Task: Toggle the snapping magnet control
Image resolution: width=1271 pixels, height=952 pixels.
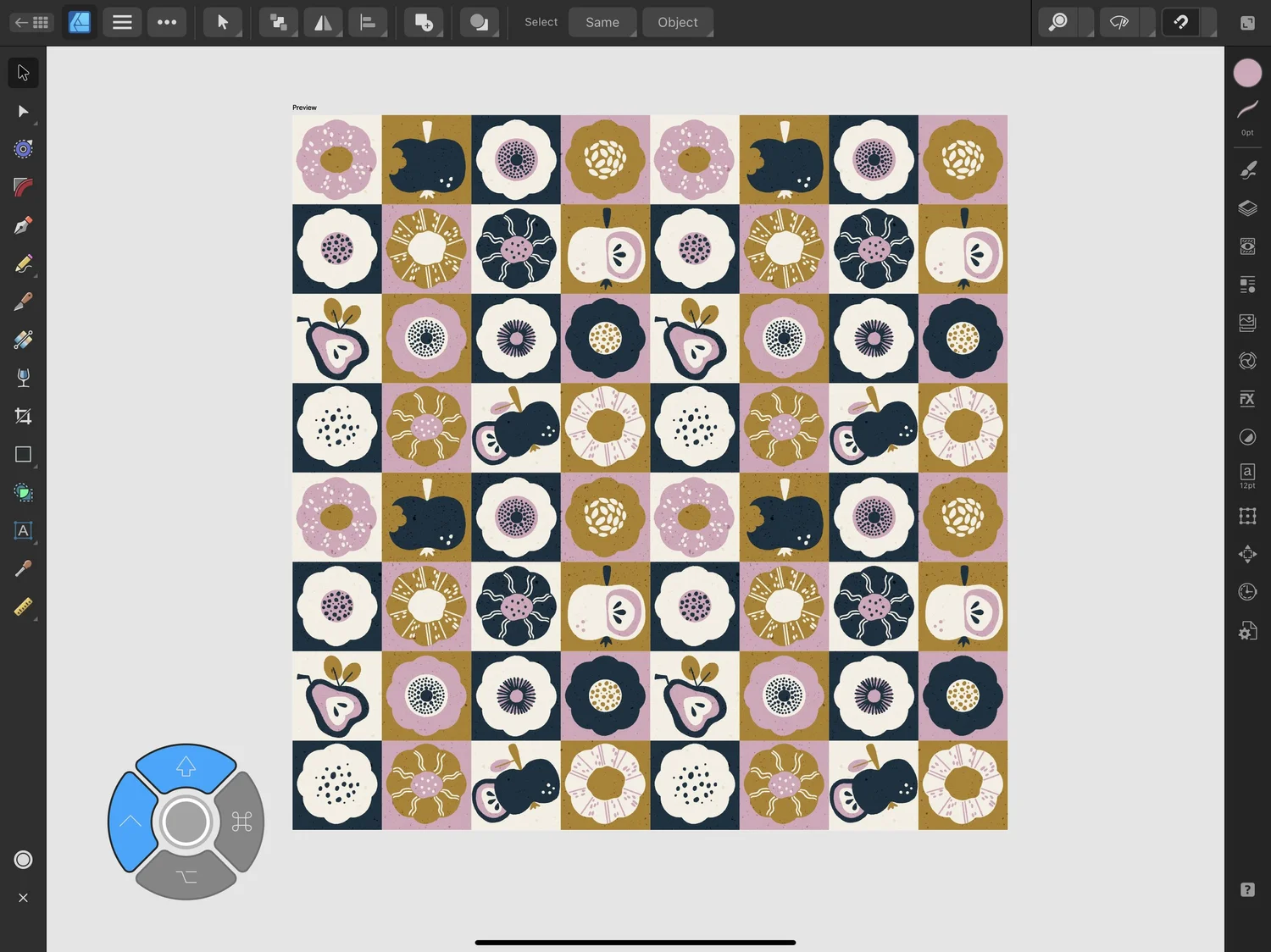Action: click(1179, 22)
